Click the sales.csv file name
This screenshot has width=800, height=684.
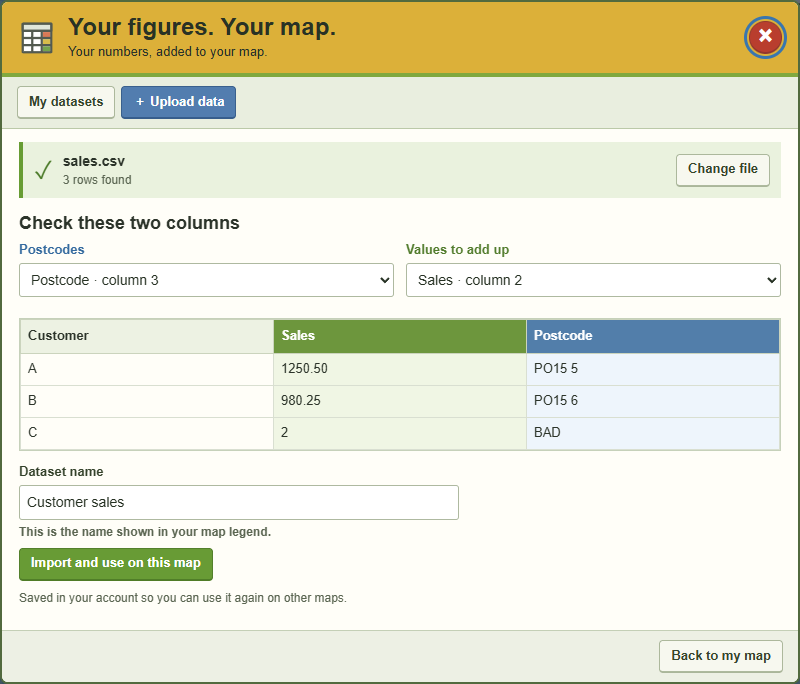point(94,162)
